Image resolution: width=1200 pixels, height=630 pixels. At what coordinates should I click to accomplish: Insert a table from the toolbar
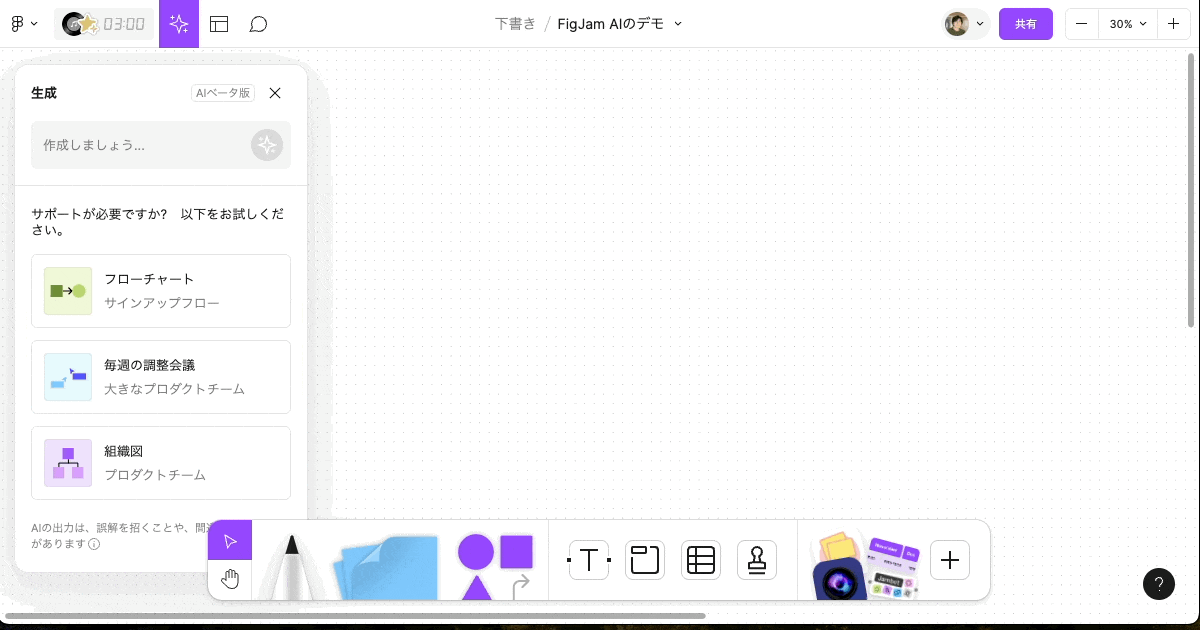pyautogui.click(x=700, y=560)
